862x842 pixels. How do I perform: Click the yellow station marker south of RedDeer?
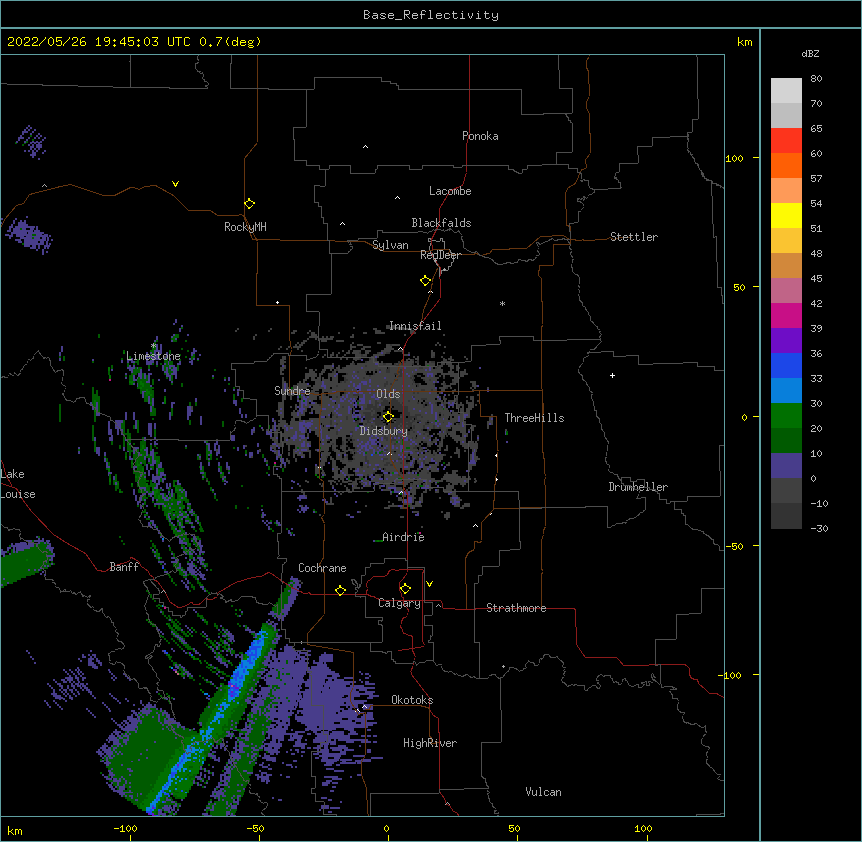point(425,280)
